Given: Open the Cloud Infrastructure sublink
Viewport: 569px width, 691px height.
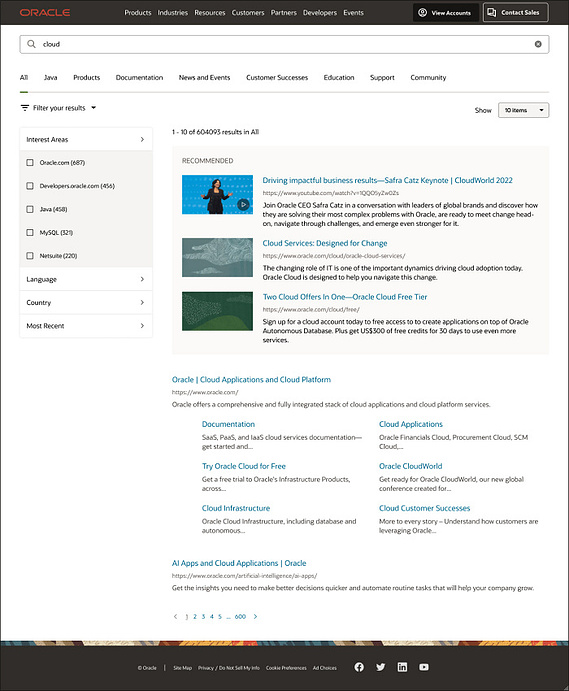Looking at the screenshot, I should coord(236,508).
